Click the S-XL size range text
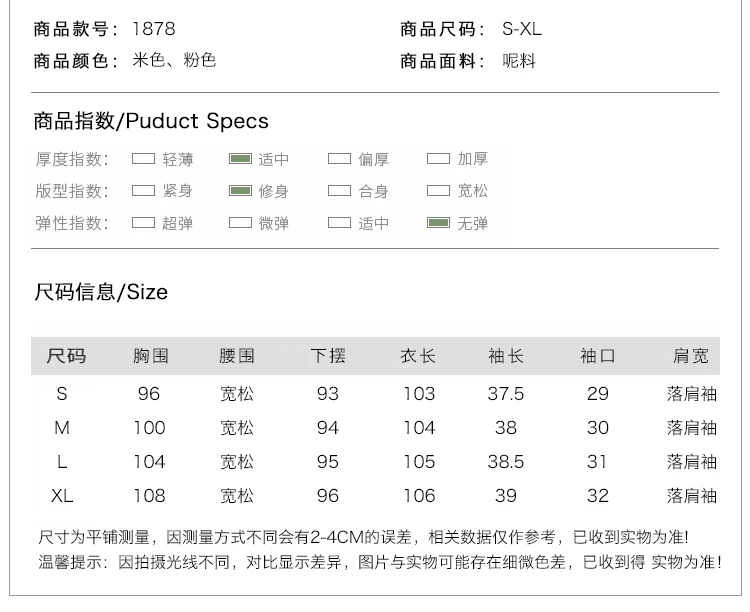This screenshot has height=612, width=750. [522, 29]
